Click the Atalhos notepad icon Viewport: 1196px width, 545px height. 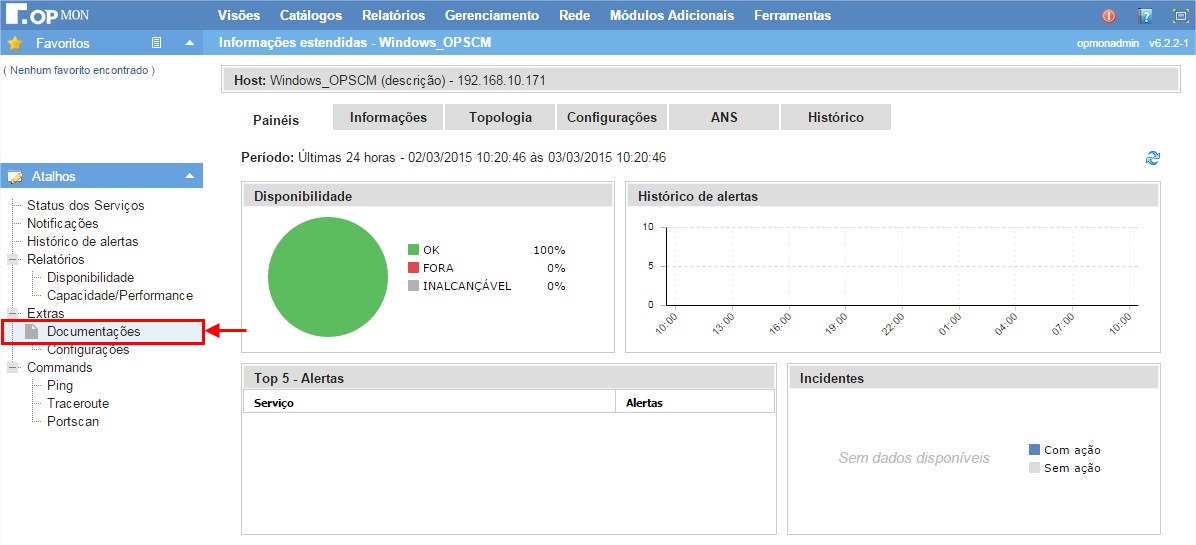15,176
